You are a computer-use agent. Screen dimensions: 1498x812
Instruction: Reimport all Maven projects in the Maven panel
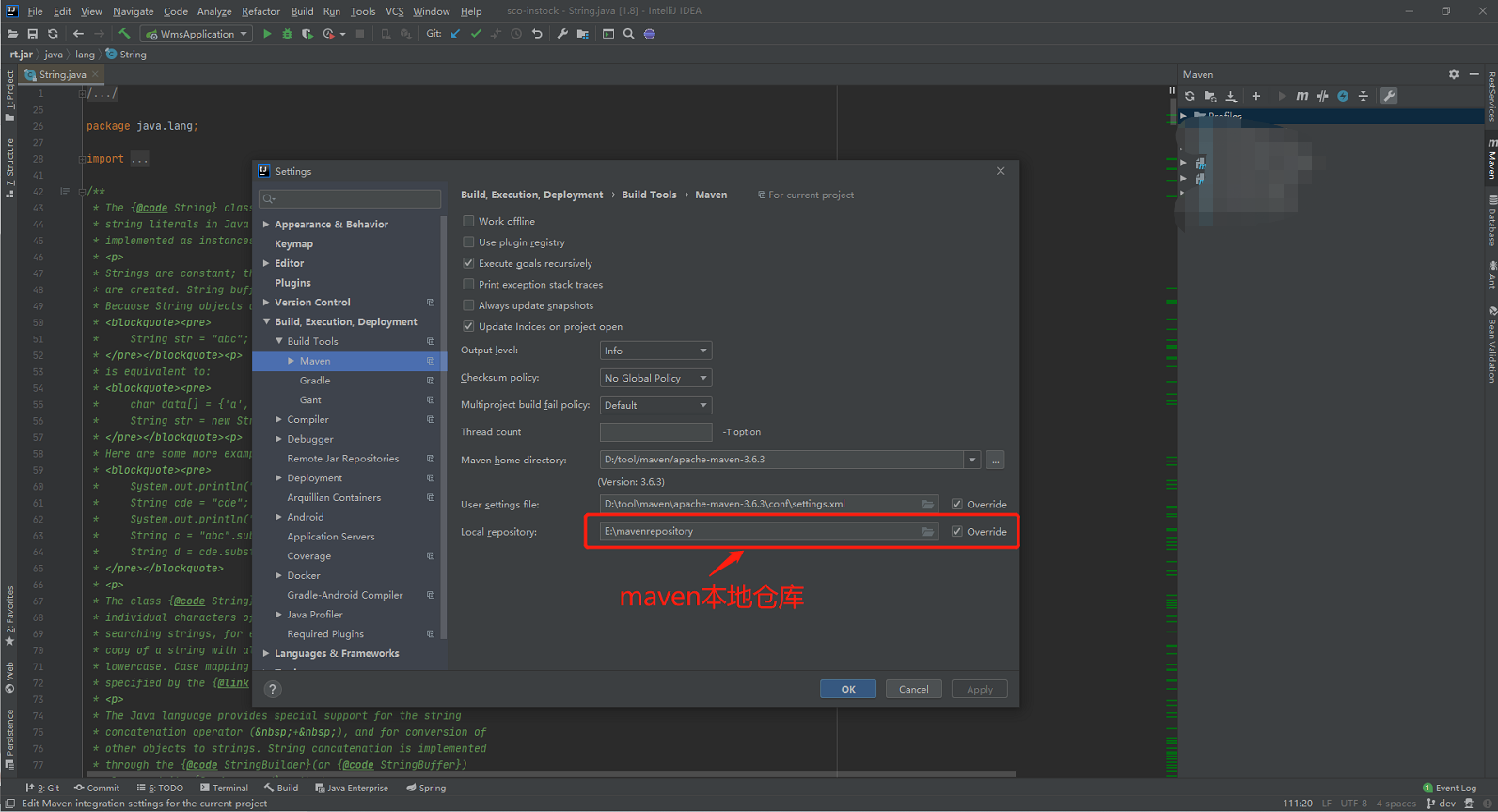click(1190, 96)
